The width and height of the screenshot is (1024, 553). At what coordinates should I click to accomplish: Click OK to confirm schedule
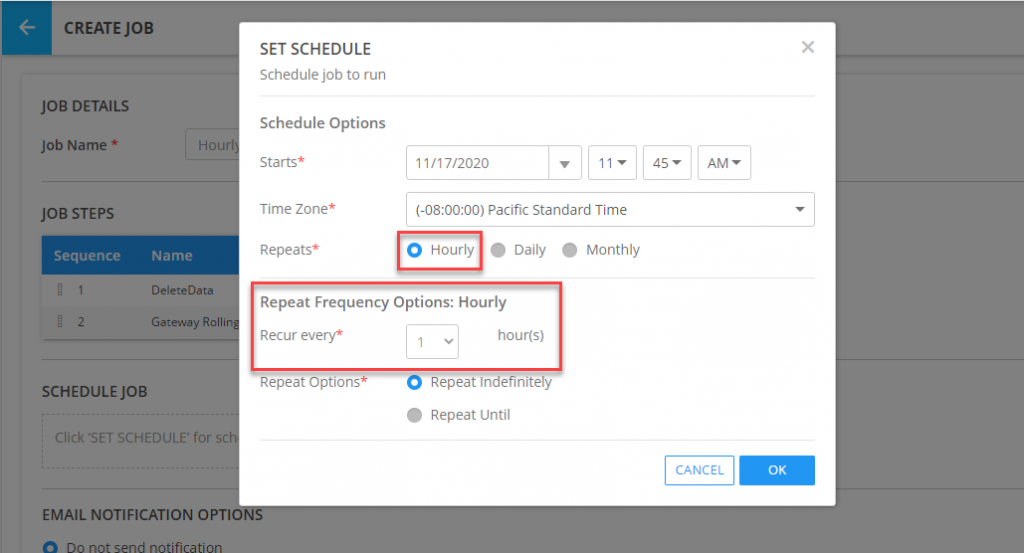(x=777, y=470)
